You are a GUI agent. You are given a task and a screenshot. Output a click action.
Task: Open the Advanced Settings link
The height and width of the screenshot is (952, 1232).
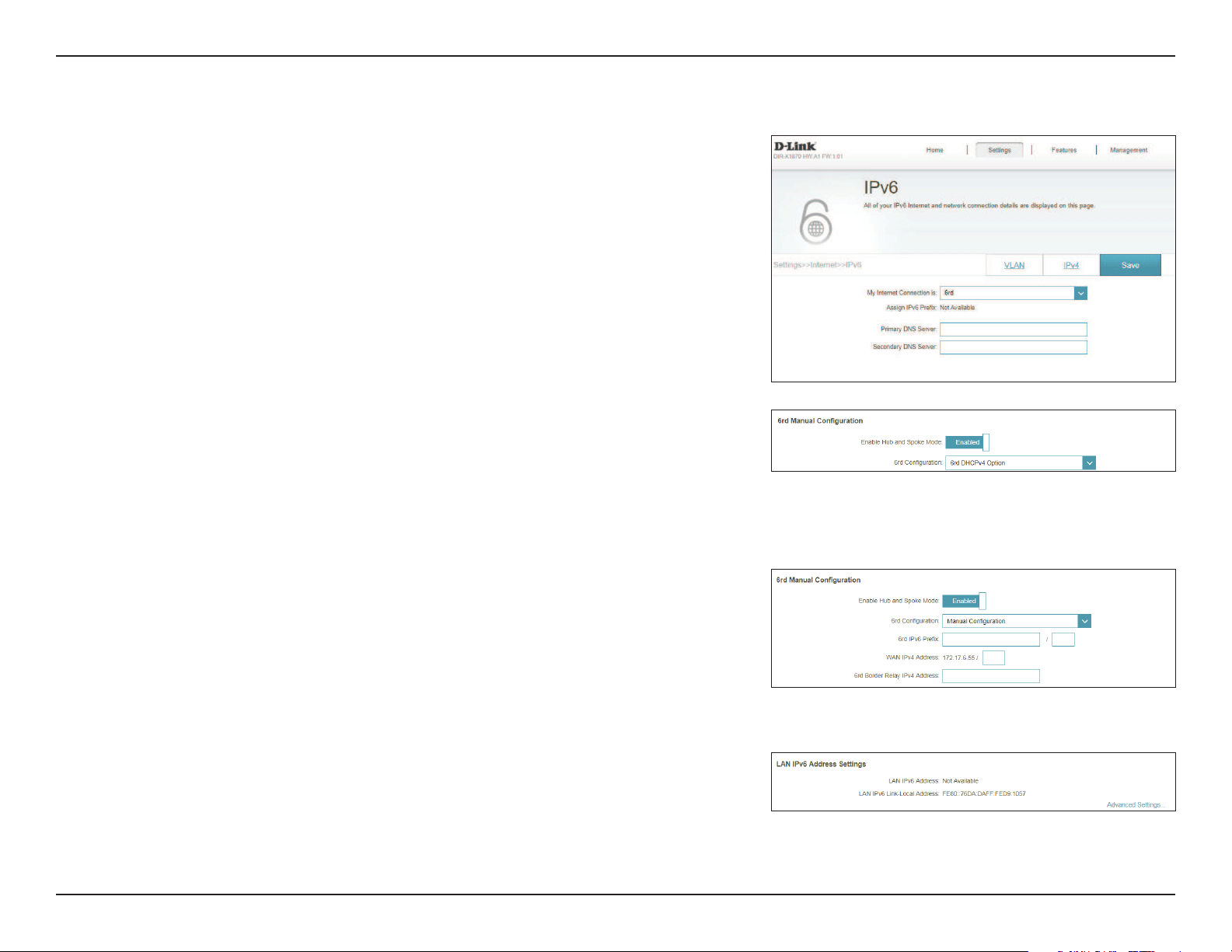(1134, 805)
